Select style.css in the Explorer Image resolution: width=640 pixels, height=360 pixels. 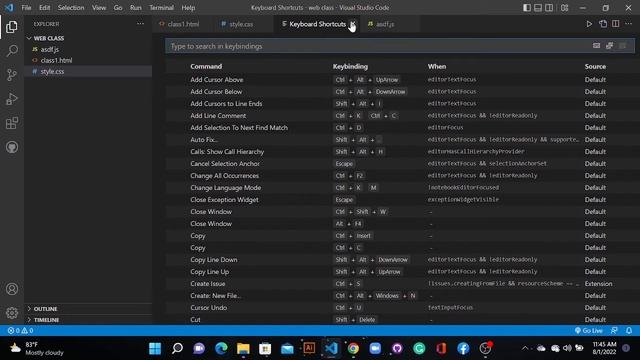tap(88, 71)
